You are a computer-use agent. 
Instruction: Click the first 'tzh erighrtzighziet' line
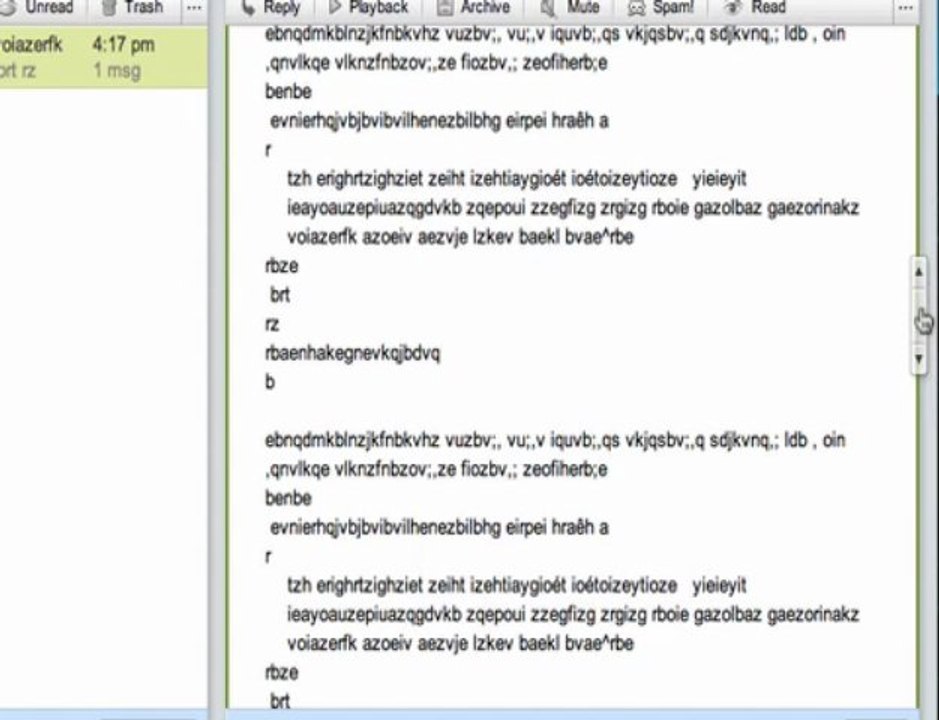pyautogui.click(x=517, y=179)
